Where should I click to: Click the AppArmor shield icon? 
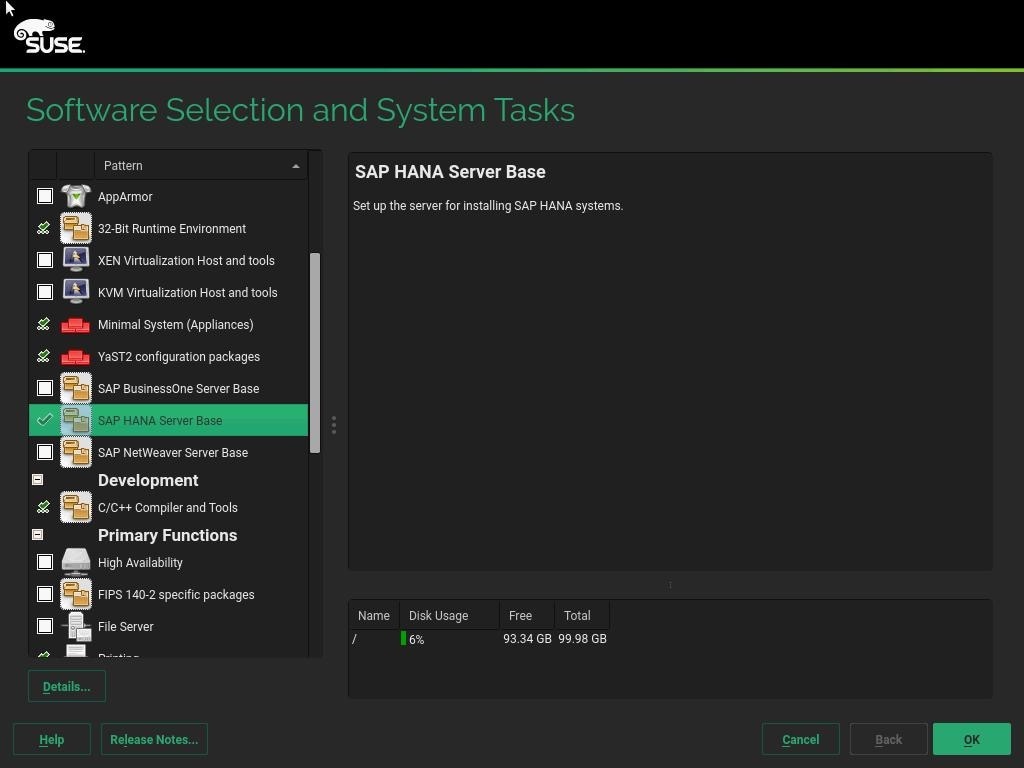pos(76,196)
